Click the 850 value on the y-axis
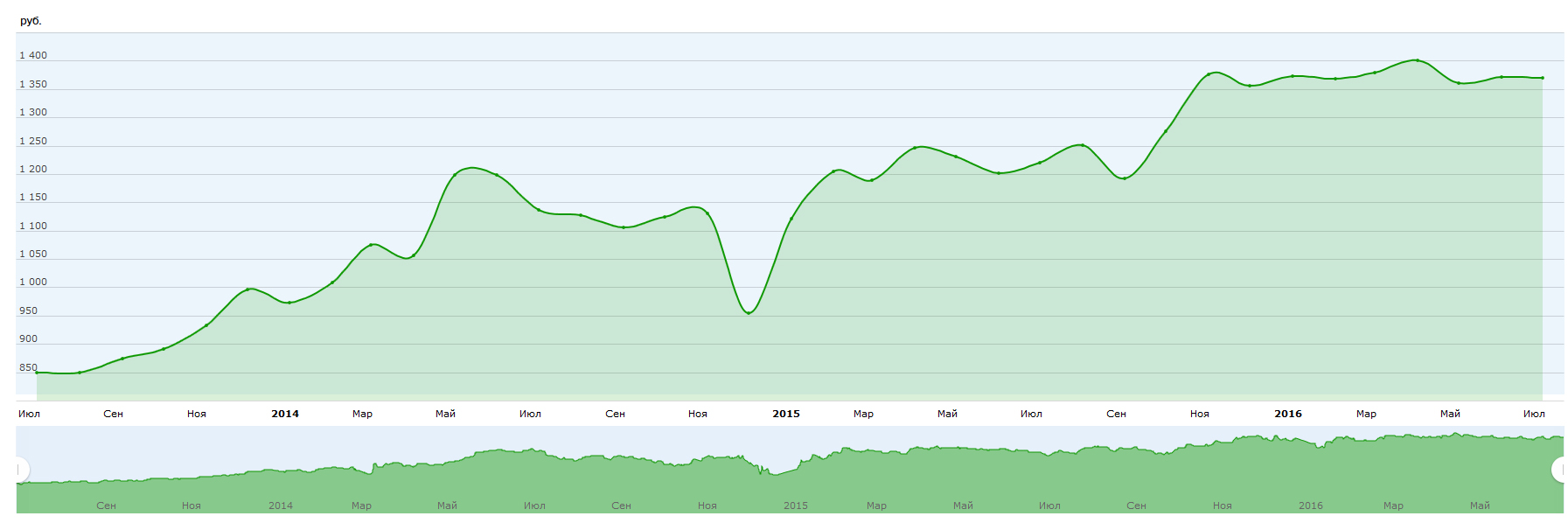The image size is (1568, 523). [x=28, y=367]
